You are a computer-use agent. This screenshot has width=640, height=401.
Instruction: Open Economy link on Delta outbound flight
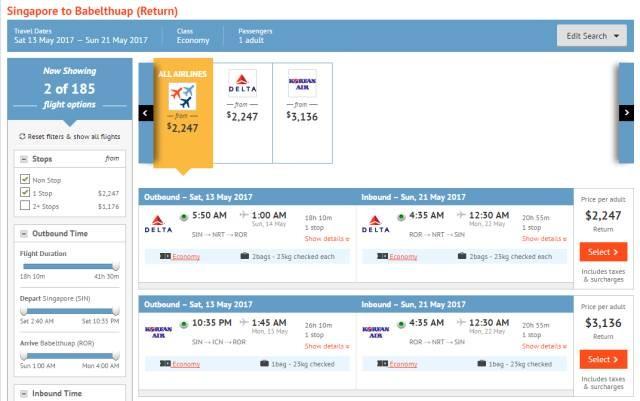186,256
